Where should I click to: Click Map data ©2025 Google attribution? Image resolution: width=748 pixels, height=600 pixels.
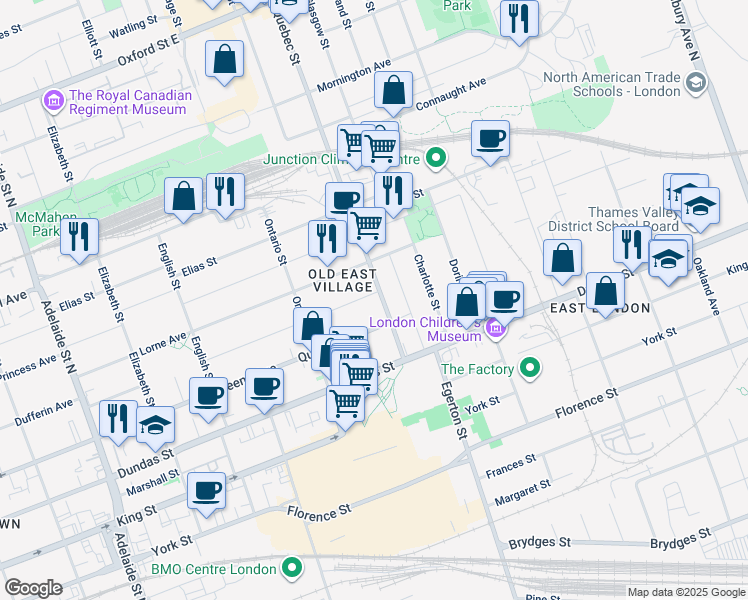pyautogui.click(x=687, y=592)
